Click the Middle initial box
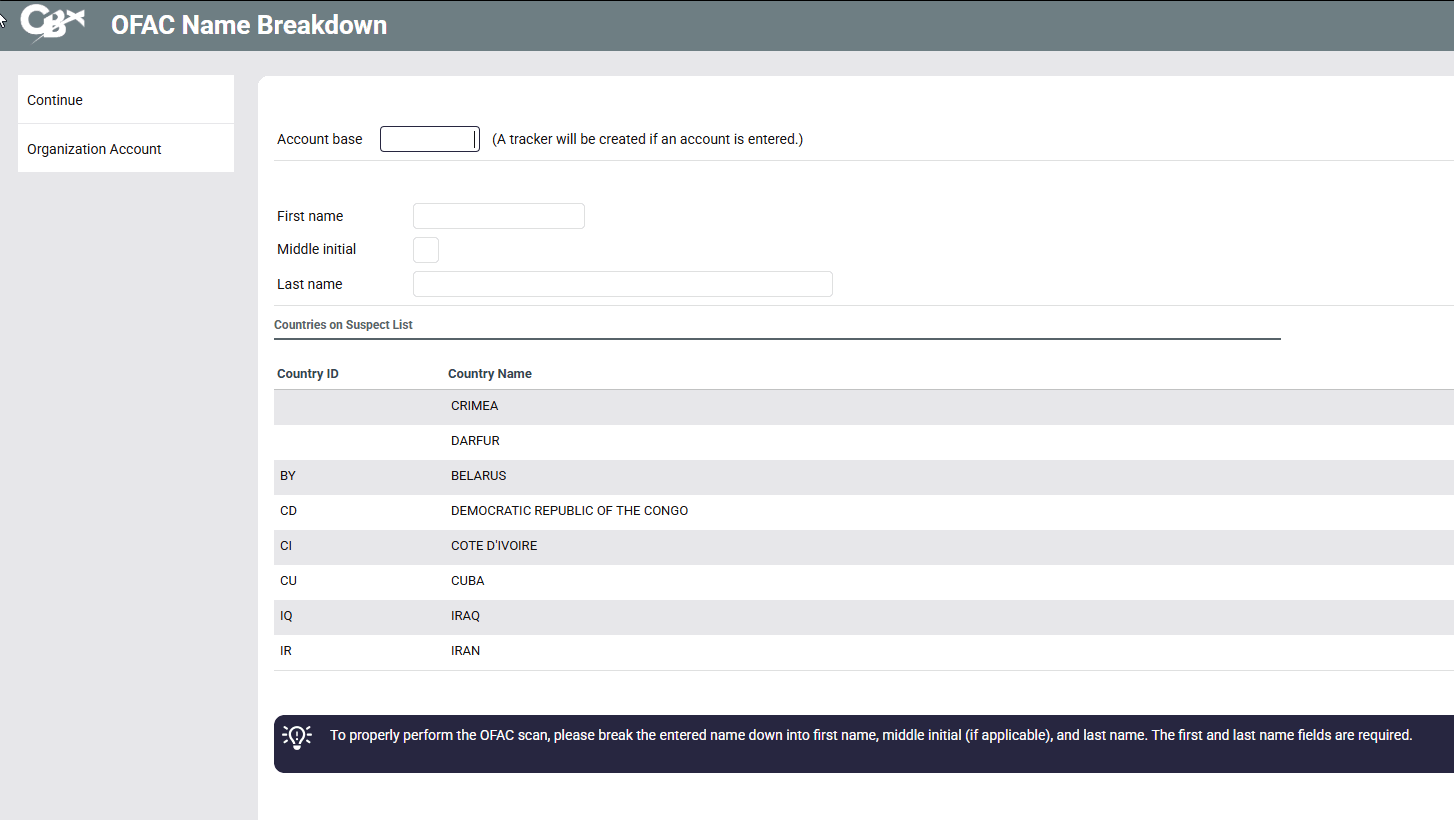The width and height of the screenshot is (1454, 820). pyautogui.click(x=425, y=250)
